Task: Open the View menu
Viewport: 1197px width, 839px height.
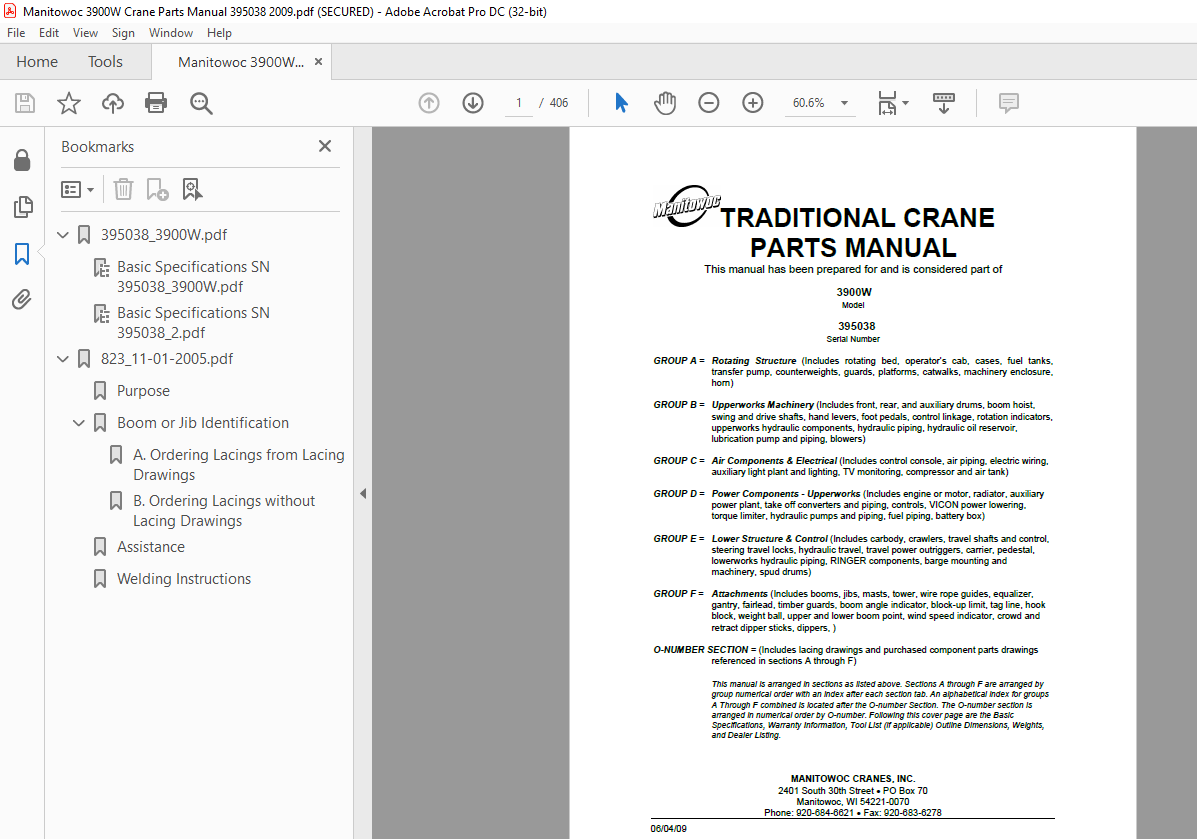Action: point(86,33)
